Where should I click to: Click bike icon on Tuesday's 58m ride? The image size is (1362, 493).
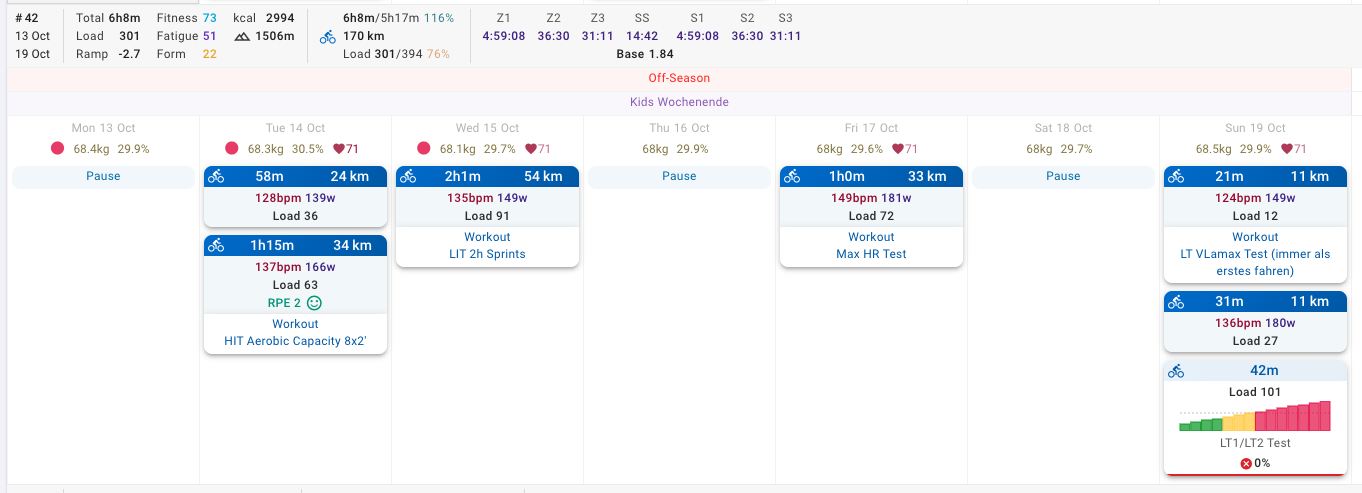(216, 177)
